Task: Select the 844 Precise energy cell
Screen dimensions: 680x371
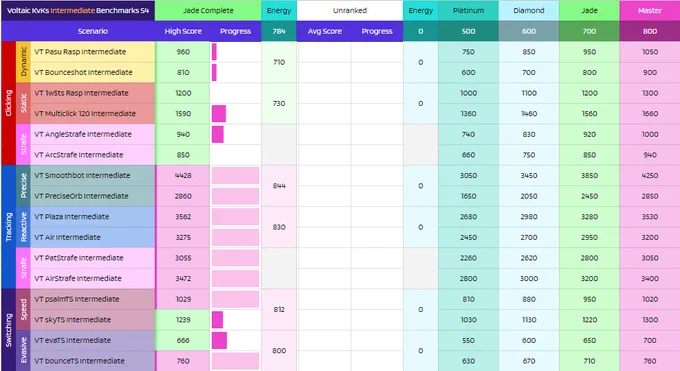Action: click(279, 186)
